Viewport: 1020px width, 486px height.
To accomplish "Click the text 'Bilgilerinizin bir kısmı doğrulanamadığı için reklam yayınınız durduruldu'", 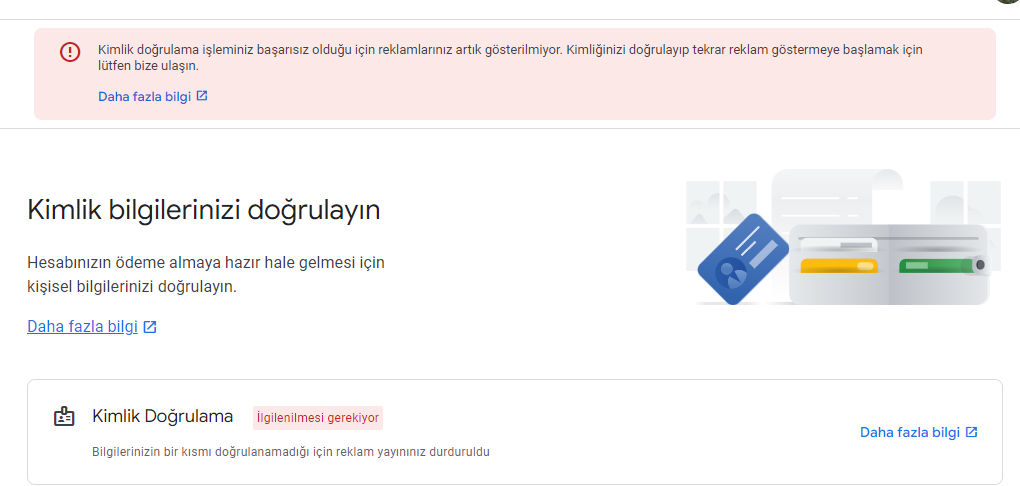I will [291, 452].
